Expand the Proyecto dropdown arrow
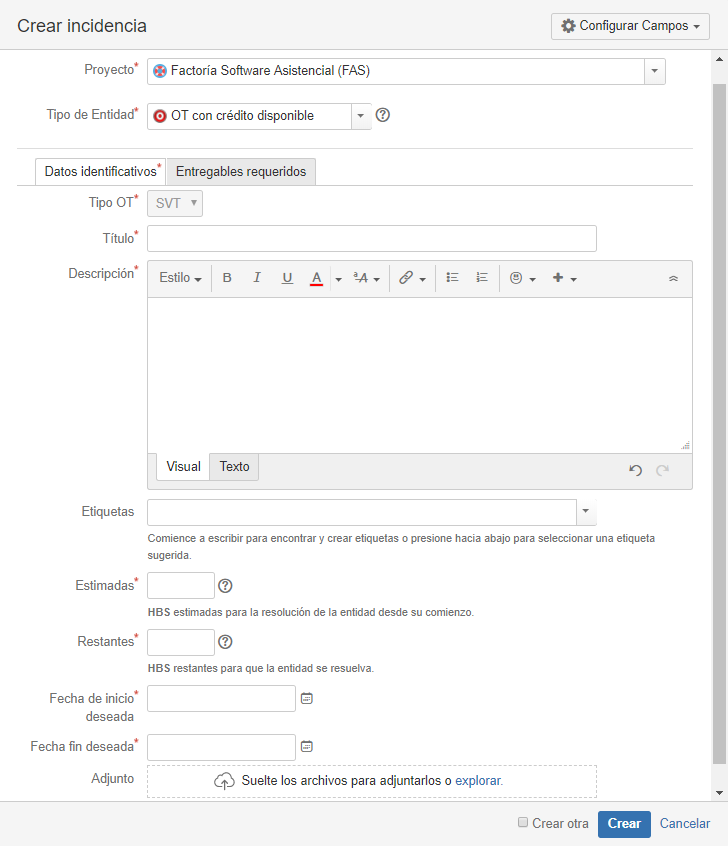728x846 pixels. point(655,71)
